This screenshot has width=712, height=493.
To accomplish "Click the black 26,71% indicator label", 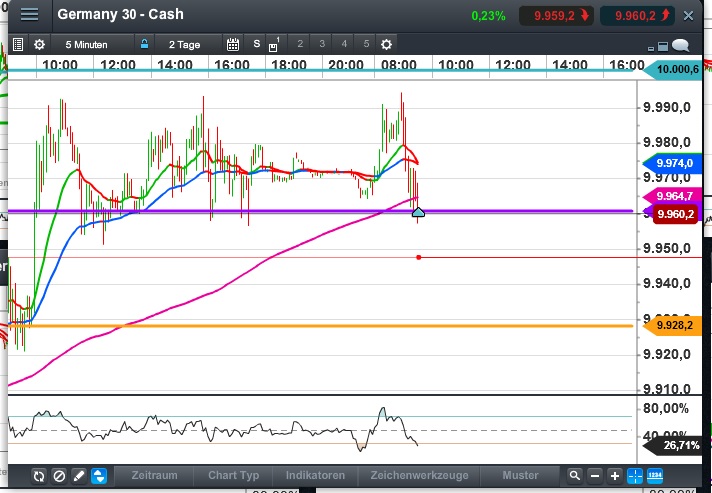I will (673, 445).
